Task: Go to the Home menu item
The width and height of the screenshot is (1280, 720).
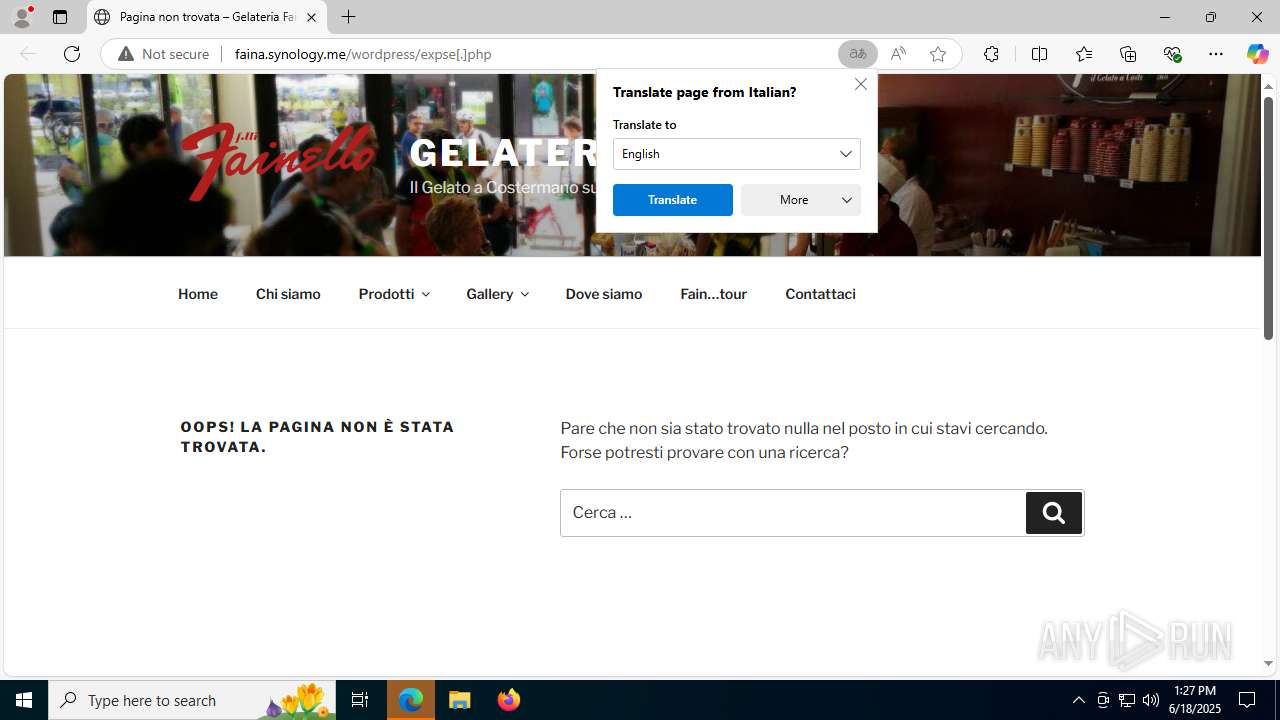Action: pyautogui.click(x=198, y=294)
